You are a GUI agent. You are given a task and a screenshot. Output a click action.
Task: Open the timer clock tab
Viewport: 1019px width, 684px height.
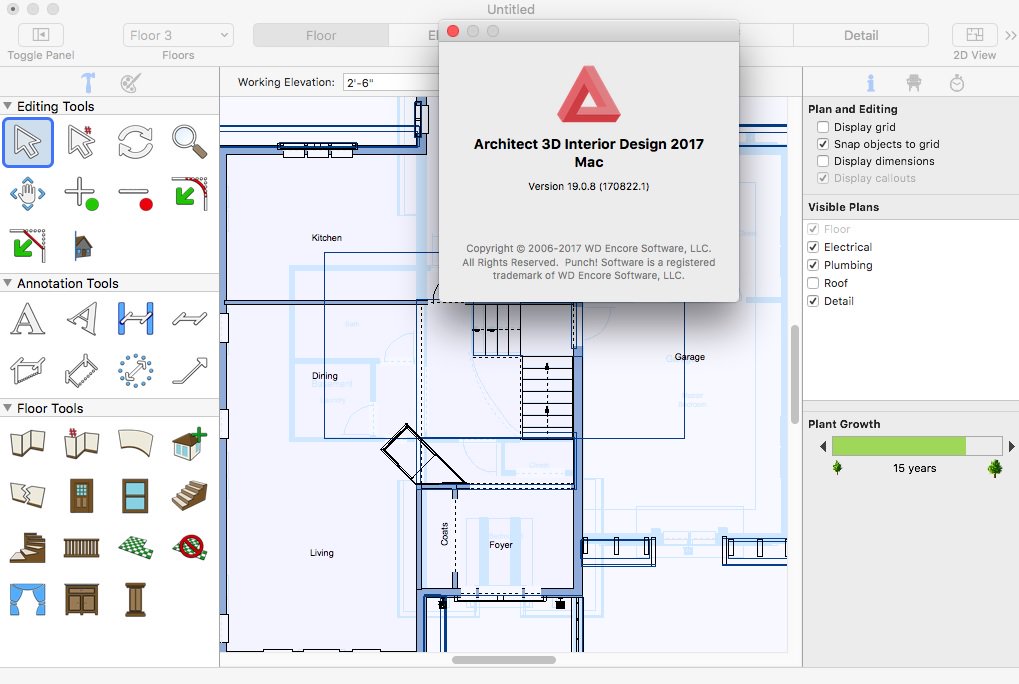click(x=957, y=82)
